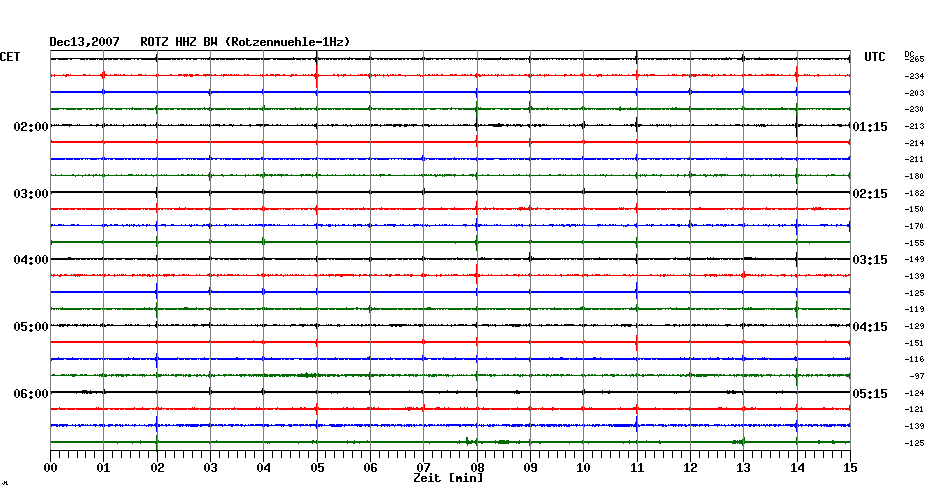Click the DC value -155
The image size is (930, 494).
coord(914,243)
